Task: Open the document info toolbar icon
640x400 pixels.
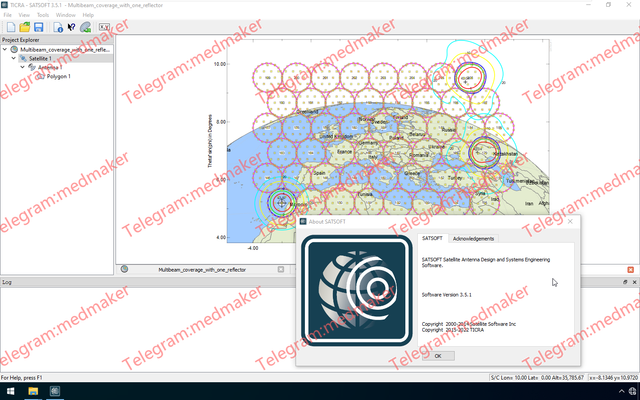Action: [58, 27]
